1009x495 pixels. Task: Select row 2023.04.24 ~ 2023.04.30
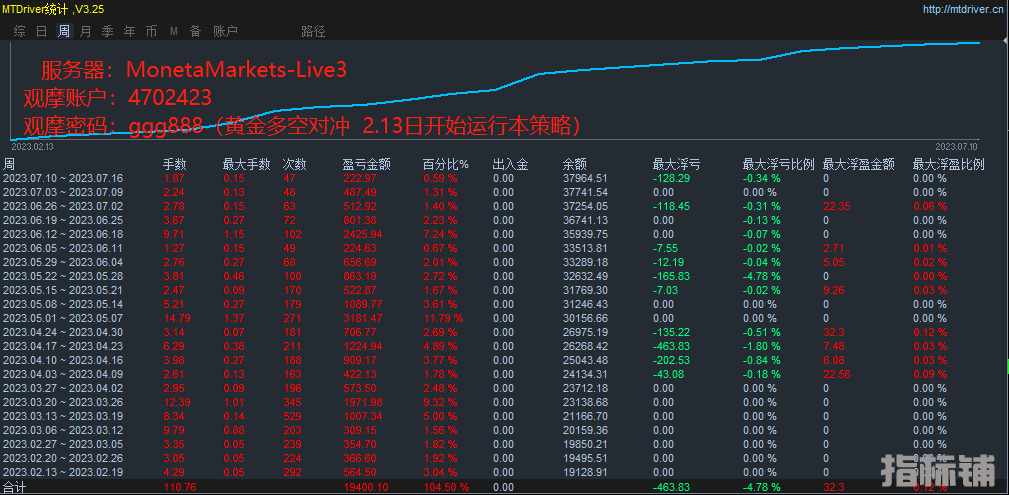tap(504, 332)
